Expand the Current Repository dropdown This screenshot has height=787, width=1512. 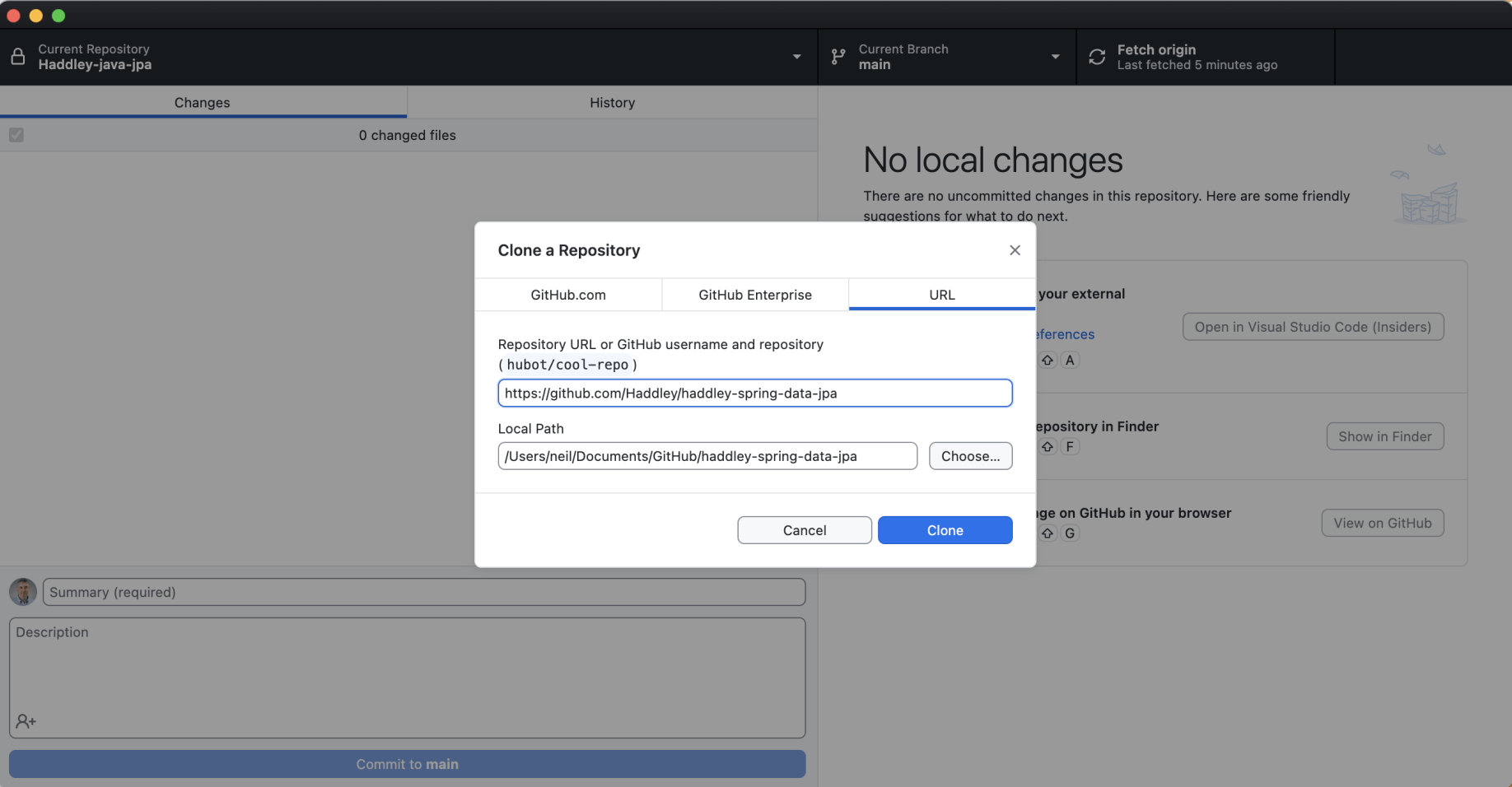(796, 57)
